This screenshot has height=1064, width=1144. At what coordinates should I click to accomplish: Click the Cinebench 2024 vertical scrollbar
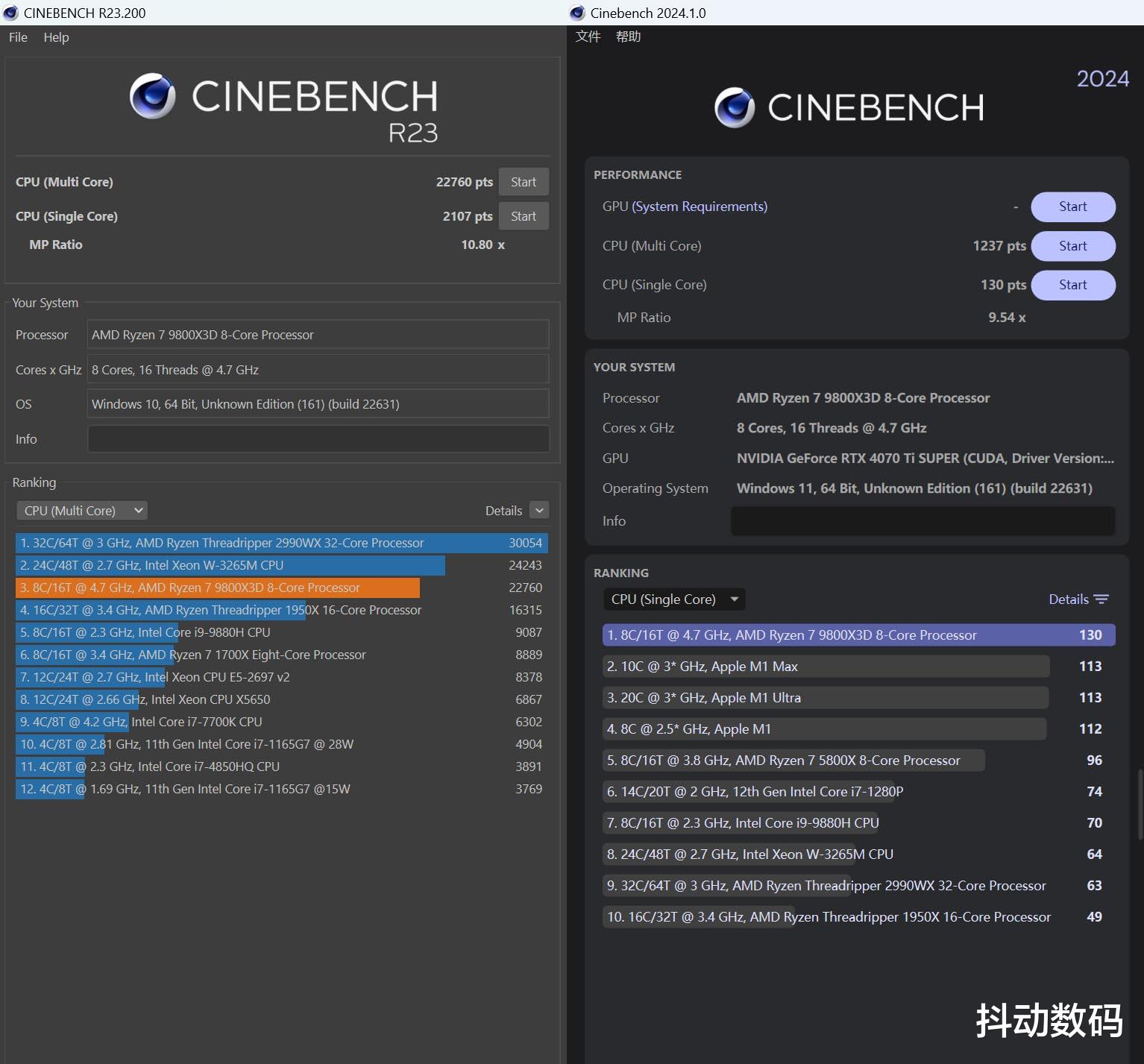pos(1140,805)
